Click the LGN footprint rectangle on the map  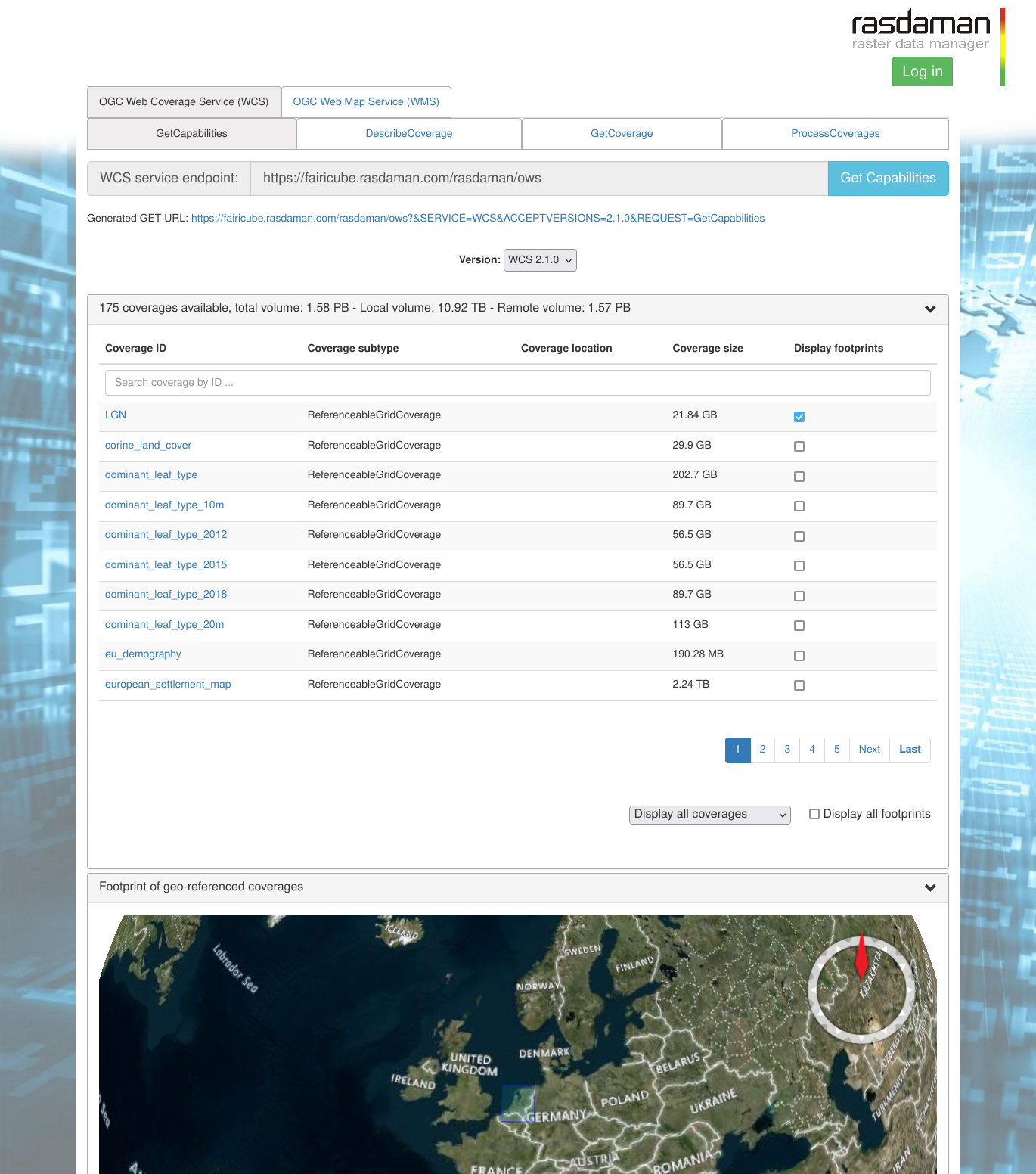518,1103
